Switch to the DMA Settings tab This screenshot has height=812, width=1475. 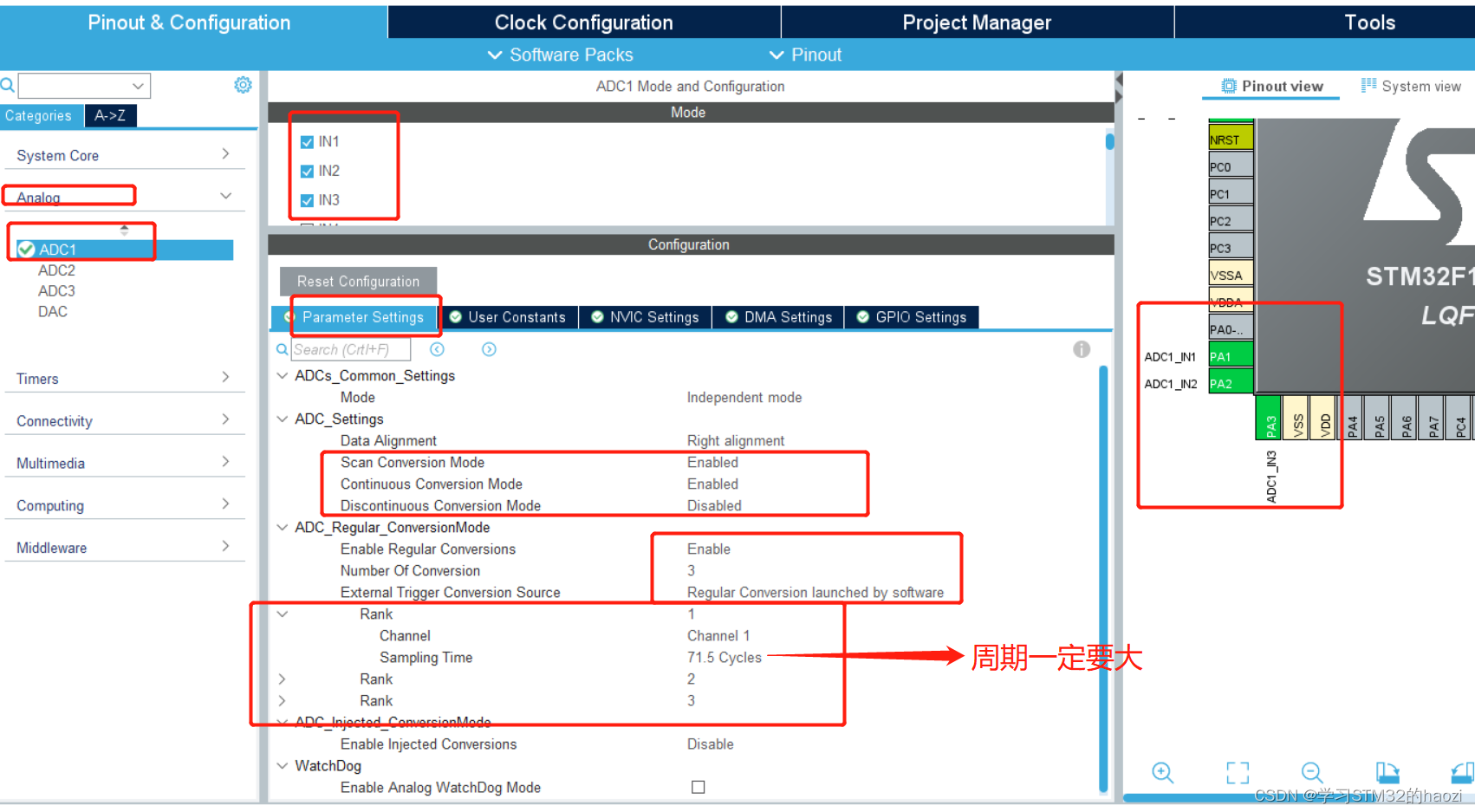click(x=778, y=317)
